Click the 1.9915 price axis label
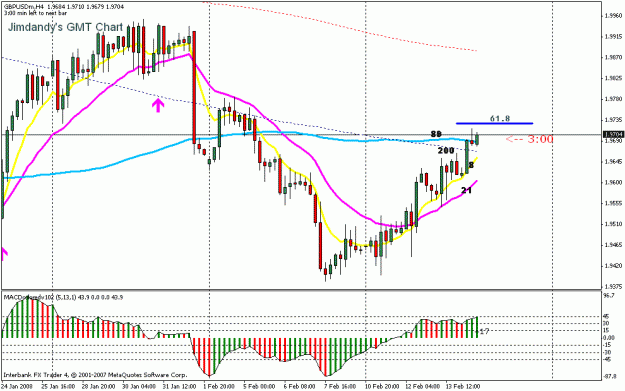Screen dimensions: 625x391 pyautogui.click(x=614, y=36)
